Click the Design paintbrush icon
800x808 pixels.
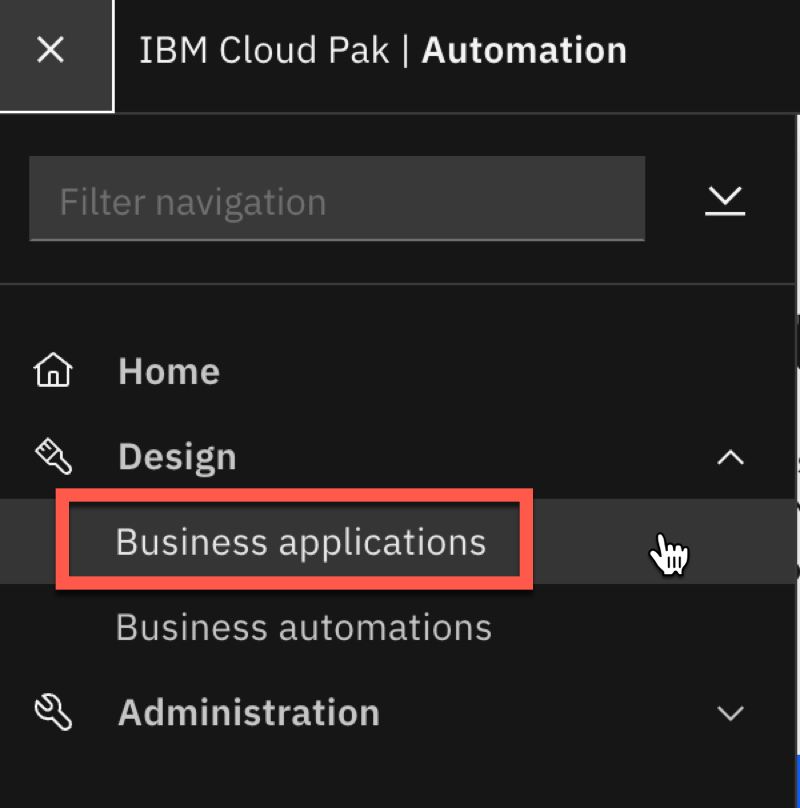53,456
